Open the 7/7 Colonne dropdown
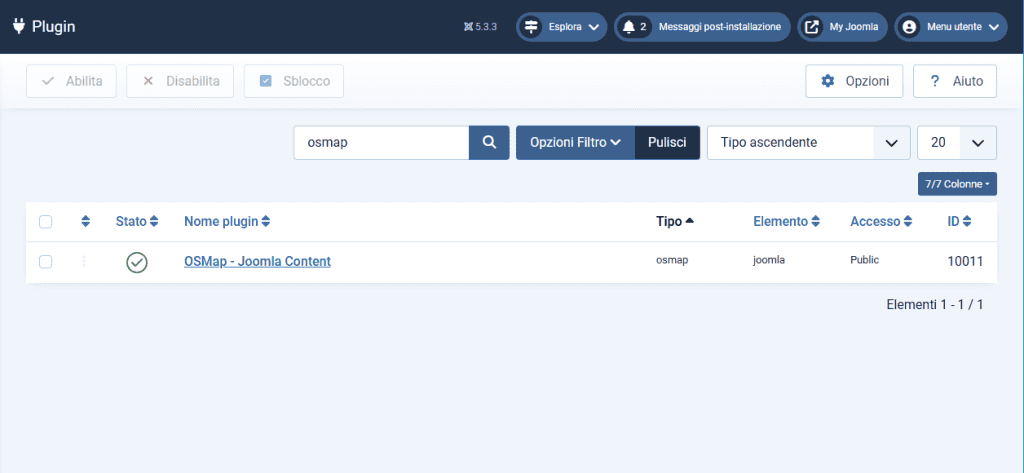Image resolution: width=1024 pixels, height=473 pixels. pos(957,184)
